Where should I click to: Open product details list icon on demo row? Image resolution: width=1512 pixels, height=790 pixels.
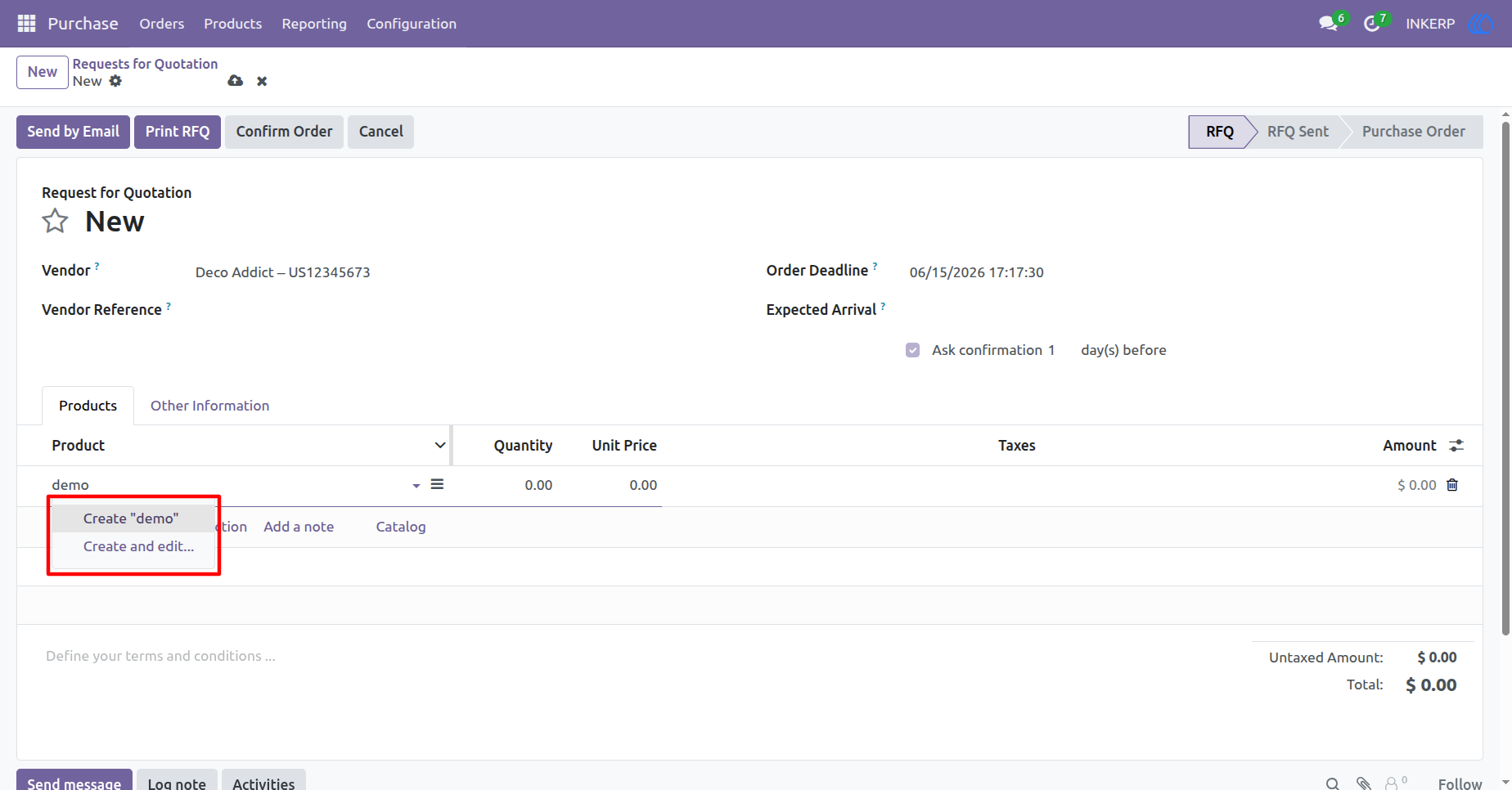tap(438, 484)
